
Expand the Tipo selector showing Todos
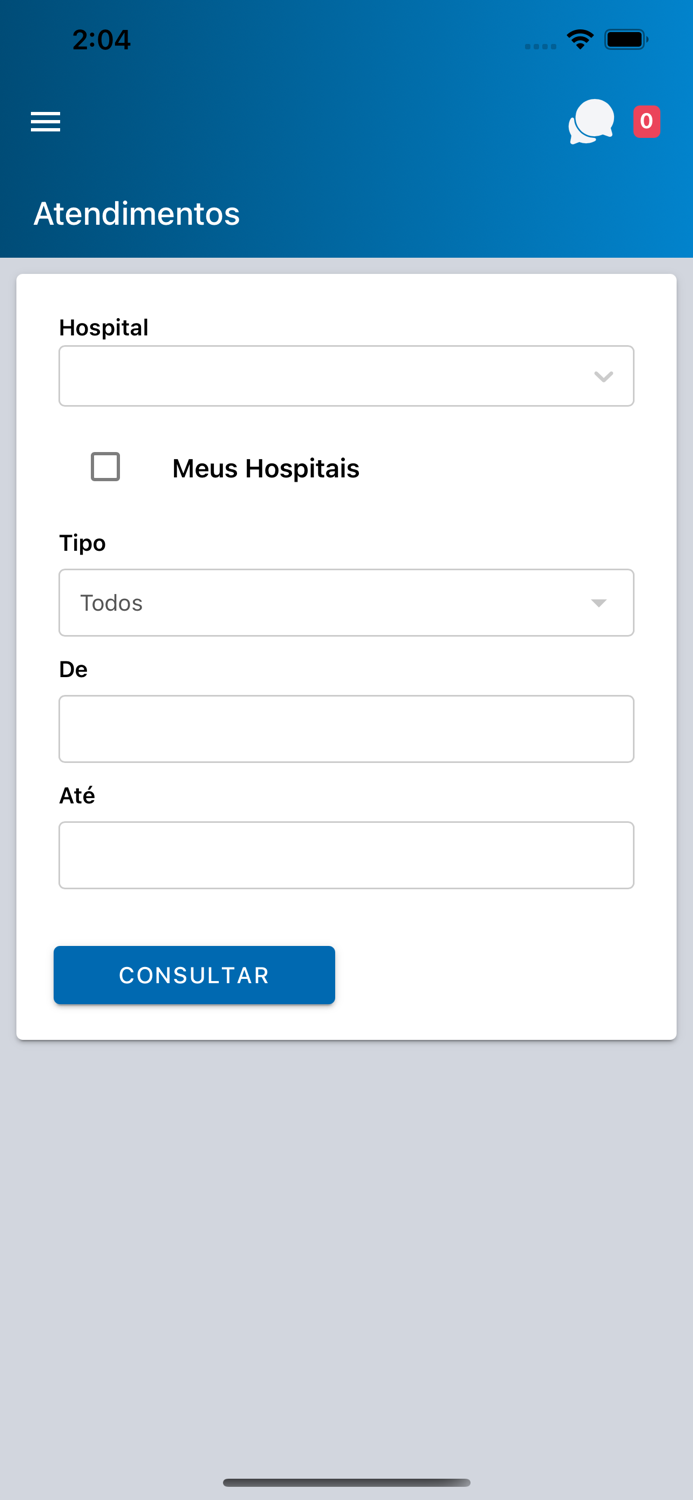(x=346, y=603)
